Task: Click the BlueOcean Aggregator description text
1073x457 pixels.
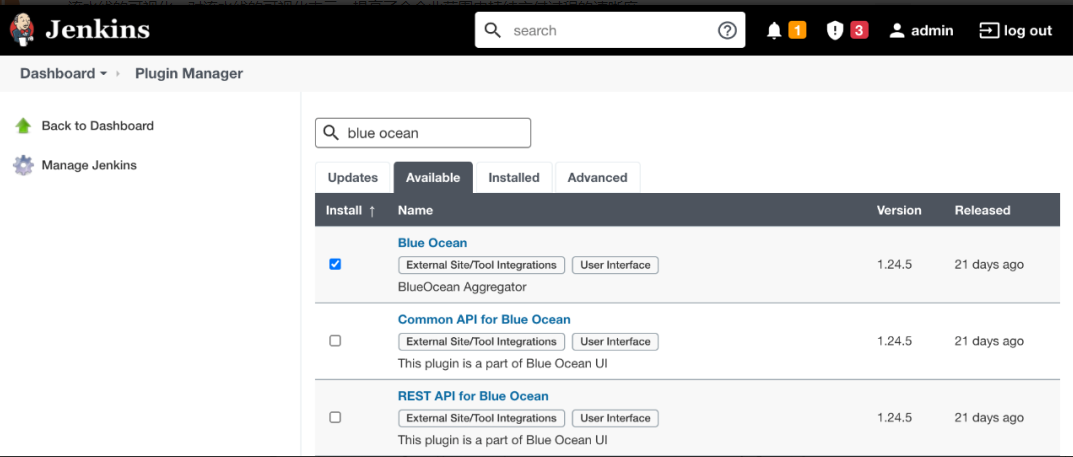Action: [462, 287]
